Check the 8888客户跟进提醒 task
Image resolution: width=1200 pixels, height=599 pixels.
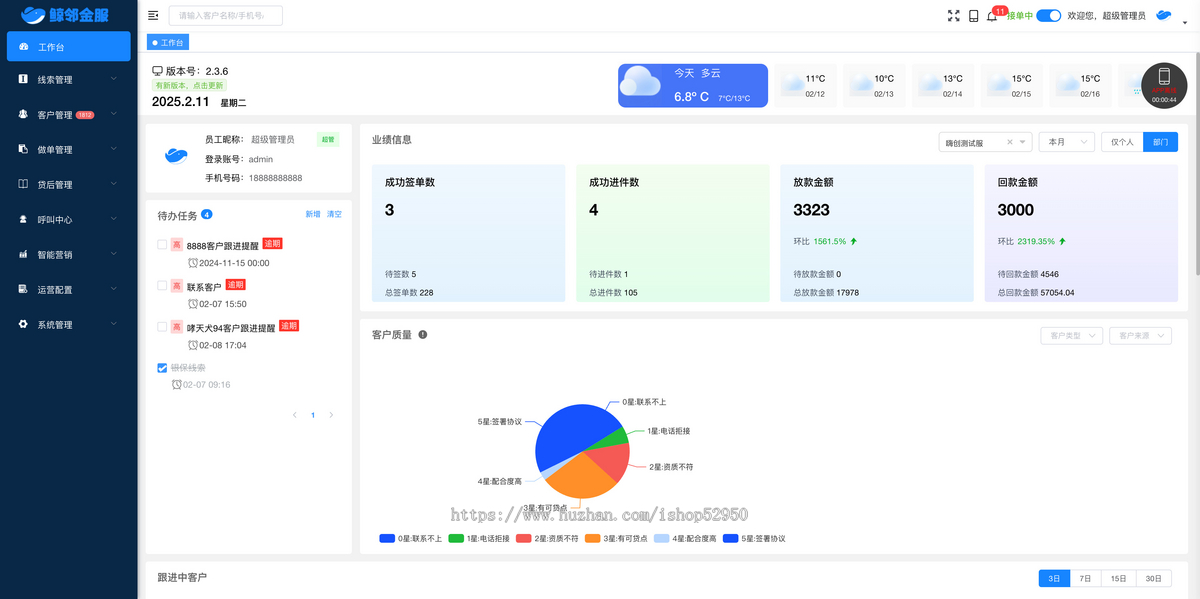[163, 245]
